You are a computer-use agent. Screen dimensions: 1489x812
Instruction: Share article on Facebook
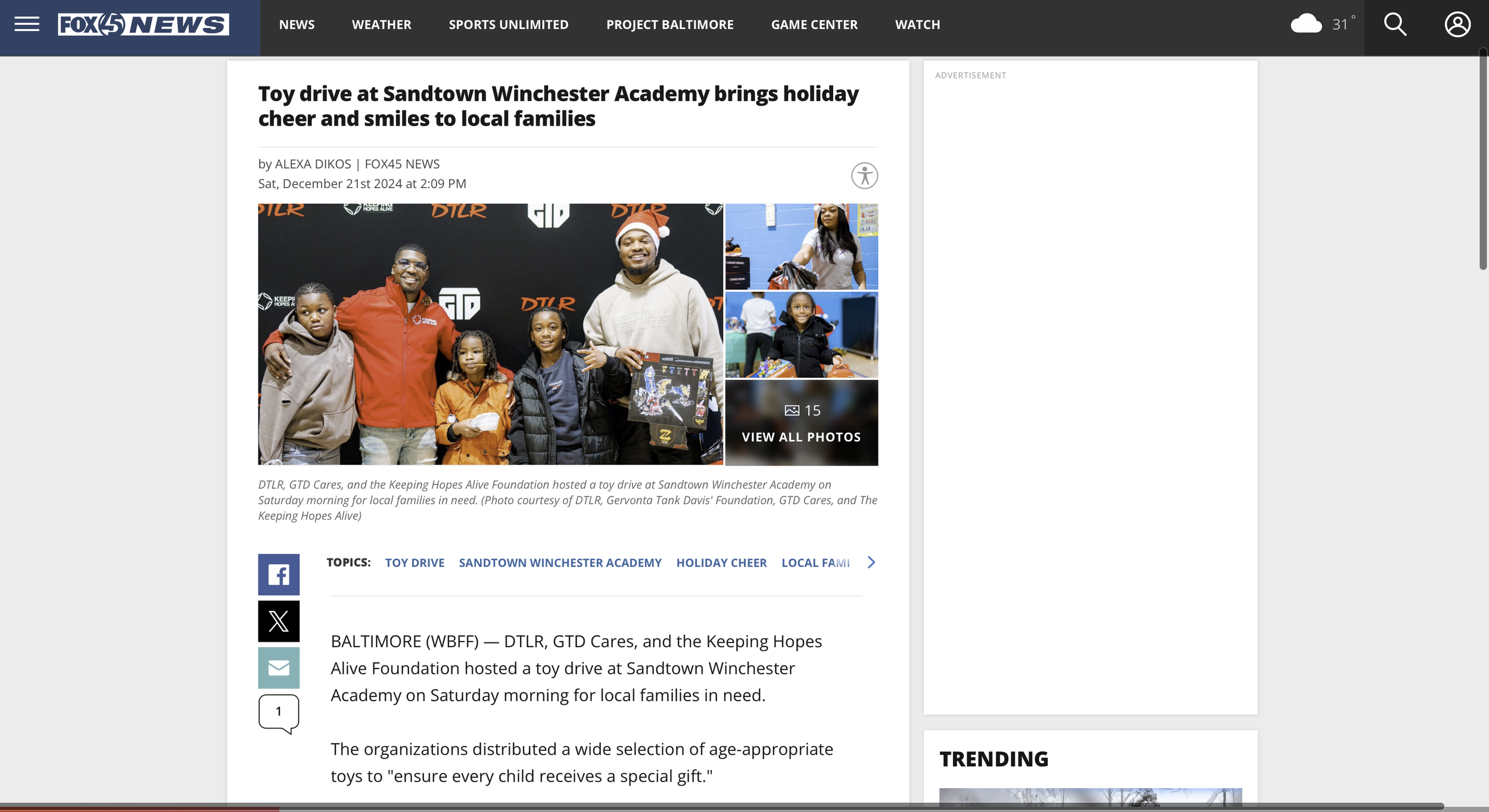pos(279,574)
